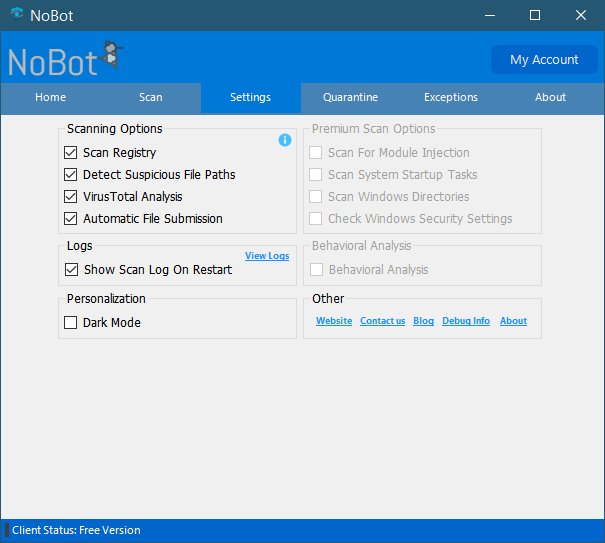Click the About link in Other section
This screenshot has width=605, height=543.
tap(514, 321)
